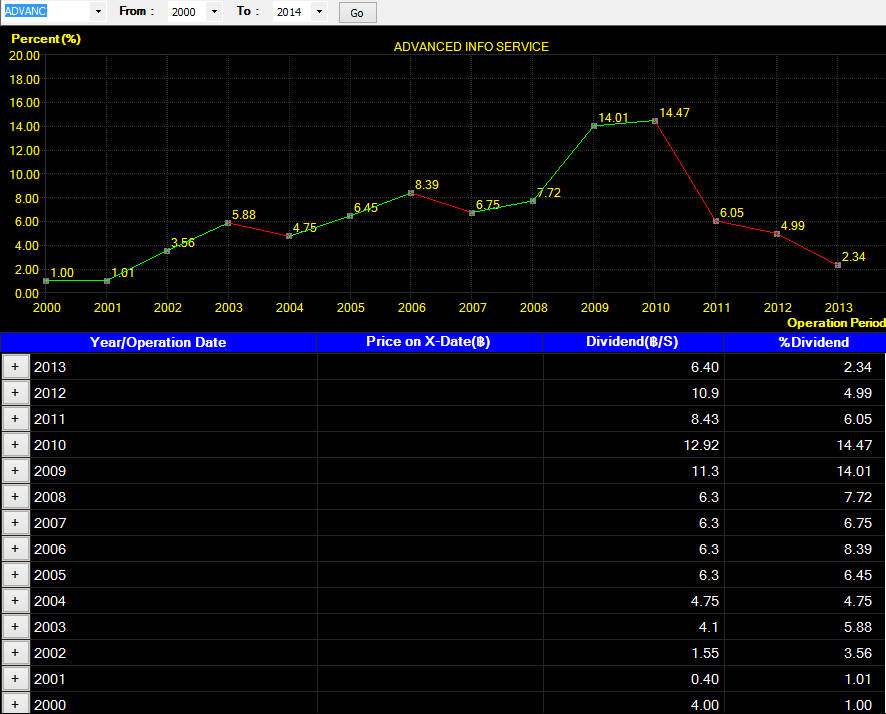
Task: Select the 2.34 %Dividend table cell
Action: tap(805, 367)
